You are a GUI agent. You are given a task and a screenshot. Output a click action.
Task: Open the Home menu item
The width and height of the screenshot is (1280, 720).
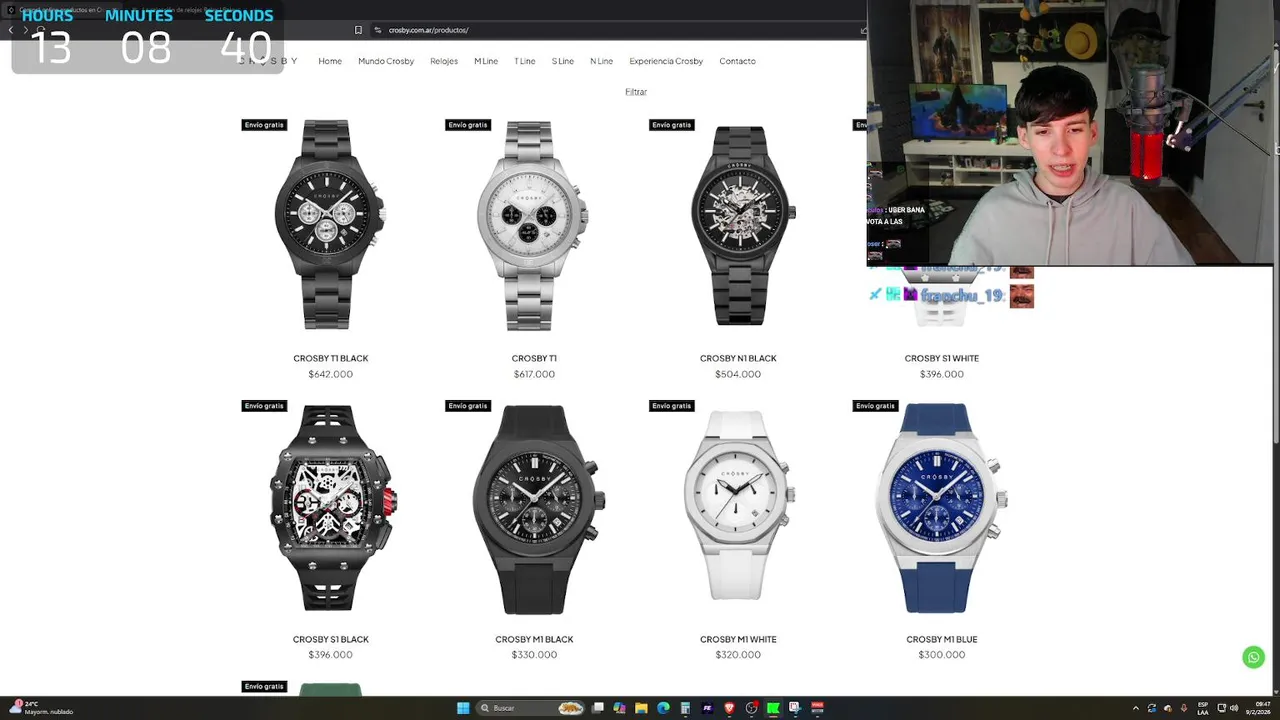330,61
